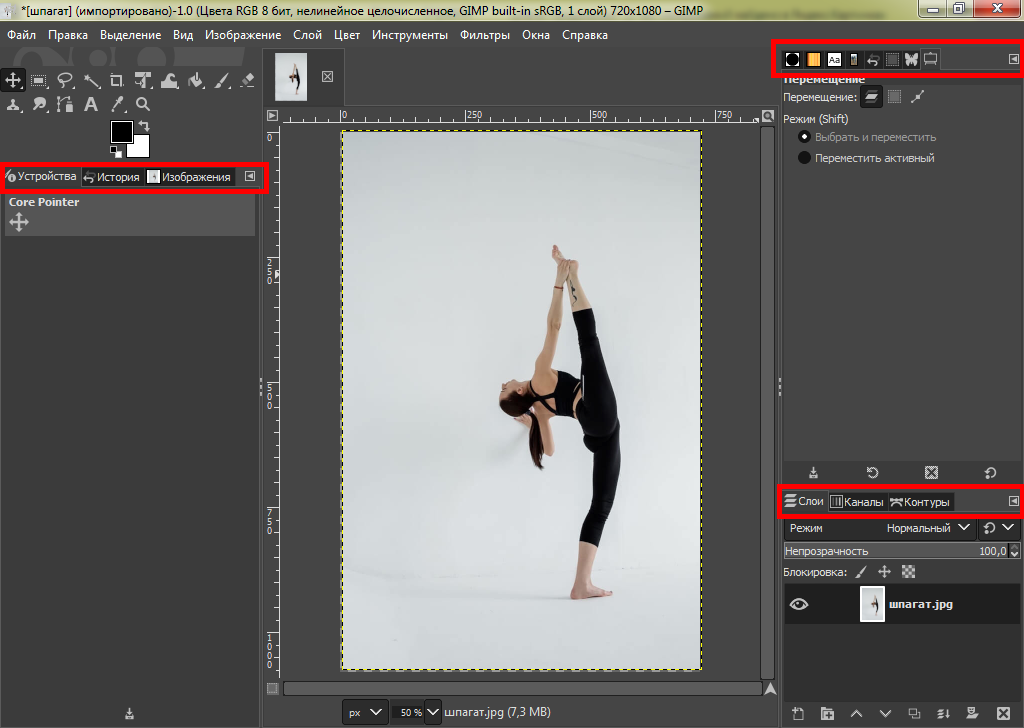The height and width of the screenshot is (728, 1024).
Task: Swap foreground and background colors
Action: click(144, 126)
